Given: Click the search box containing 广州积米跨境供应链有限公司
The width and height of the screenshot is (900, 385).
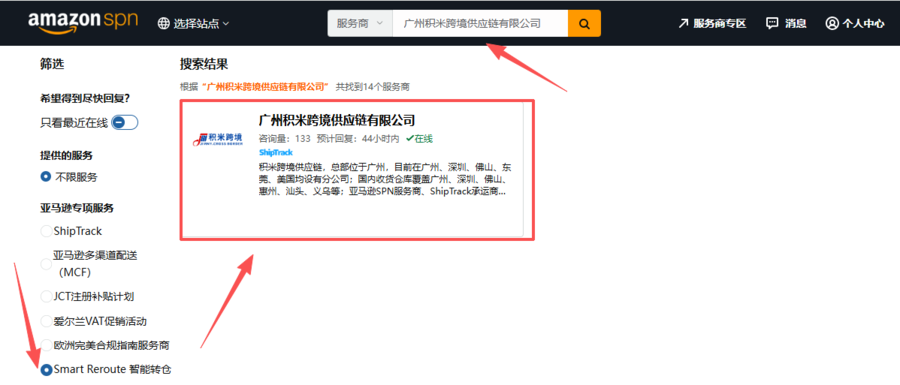Looking at the screenshot, I should (480, 24).
